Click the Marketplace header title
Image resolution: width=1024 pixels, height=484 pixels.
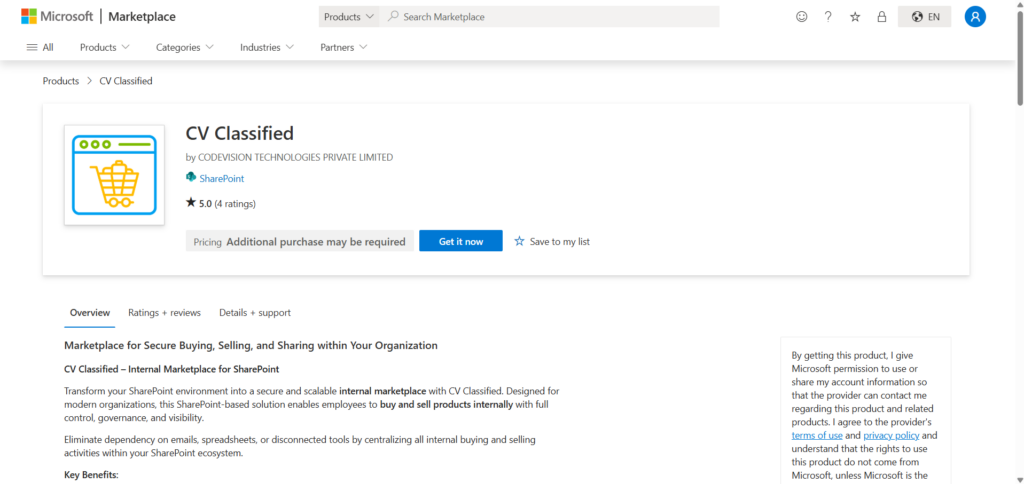(142, 17)
